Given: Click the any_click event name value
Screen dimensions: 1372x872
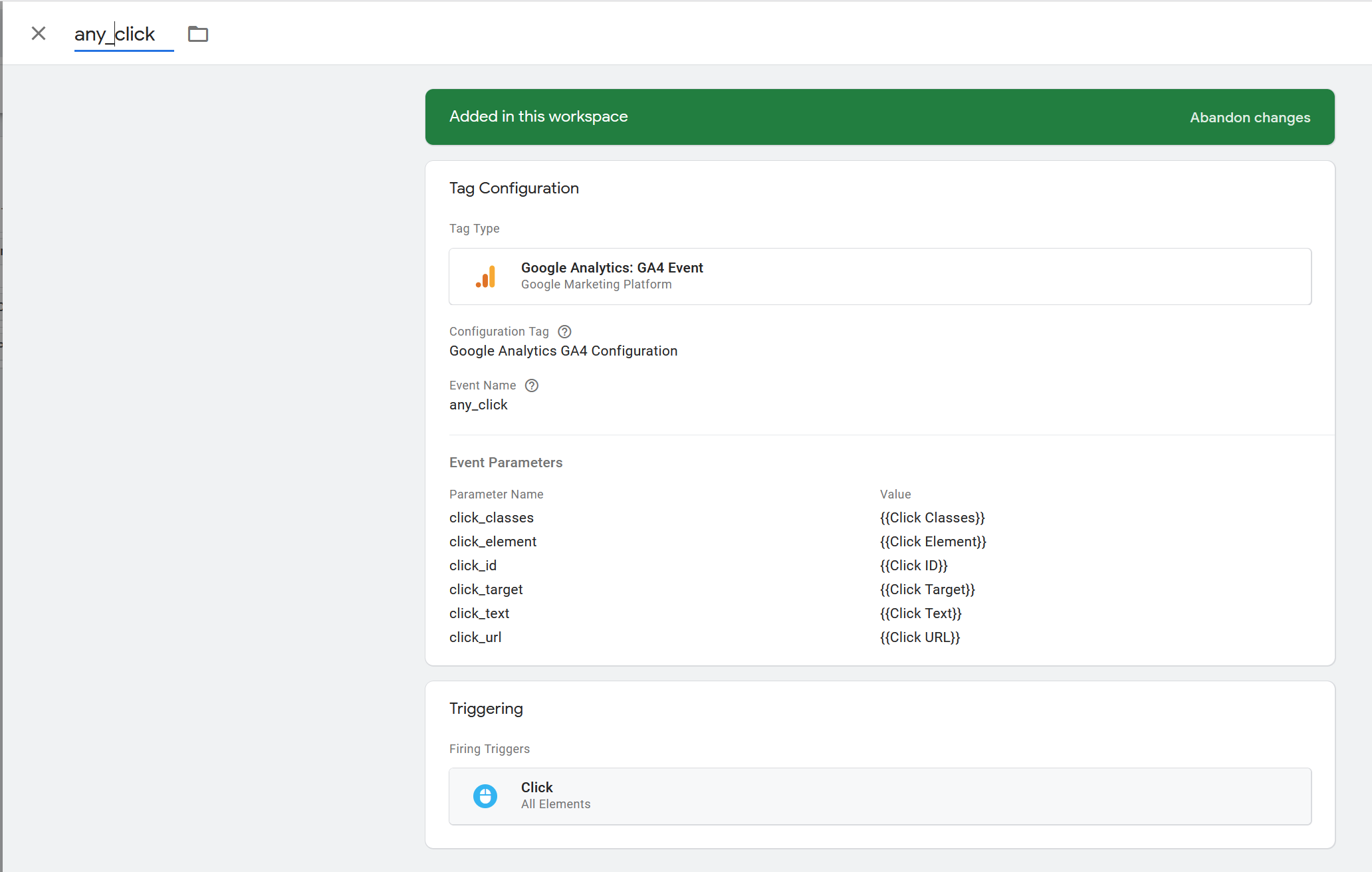Looking at the screenshot, I should pos(478,405).
